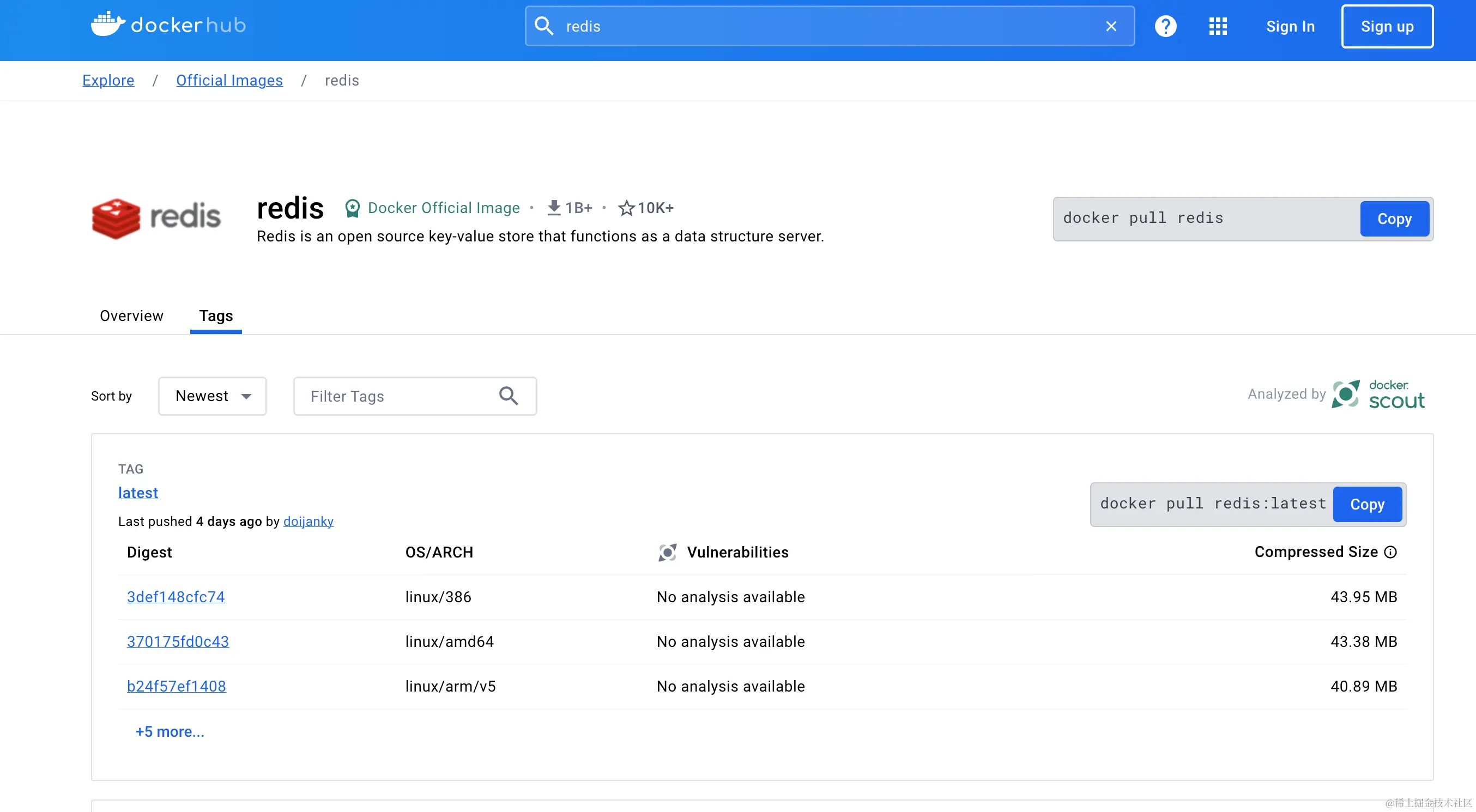The height and width of the screenshot is (812, 1476).
Task: Click the search magnifier icon in header
Action: (544, 26)
